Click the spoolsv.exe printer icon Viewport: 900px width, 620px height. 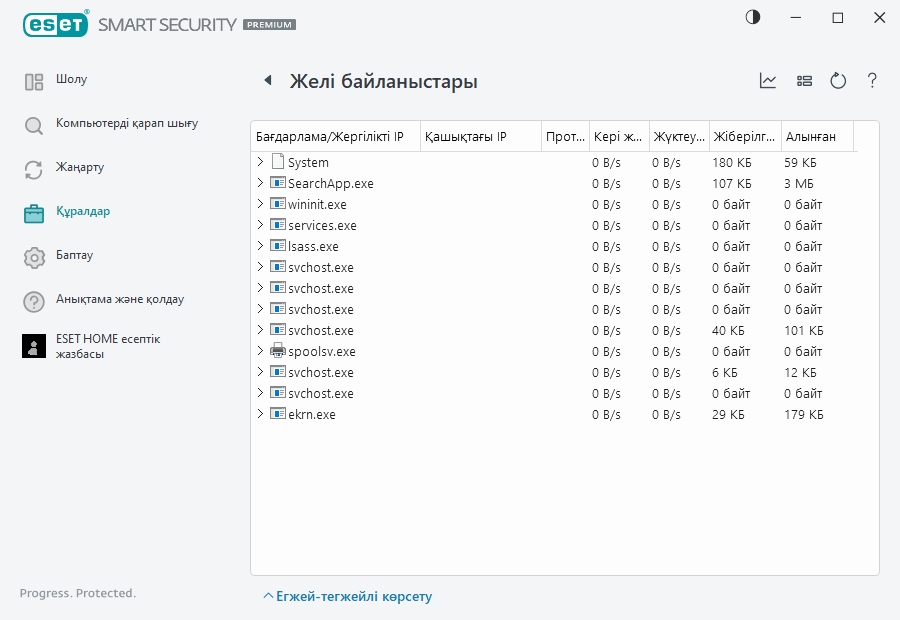tap(277, 351)
